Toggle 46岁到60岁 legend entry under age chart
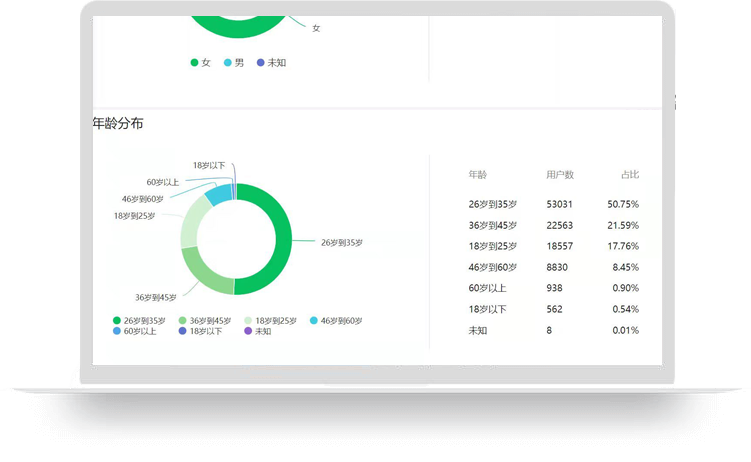751x462 pixels. tap(336, 321)
